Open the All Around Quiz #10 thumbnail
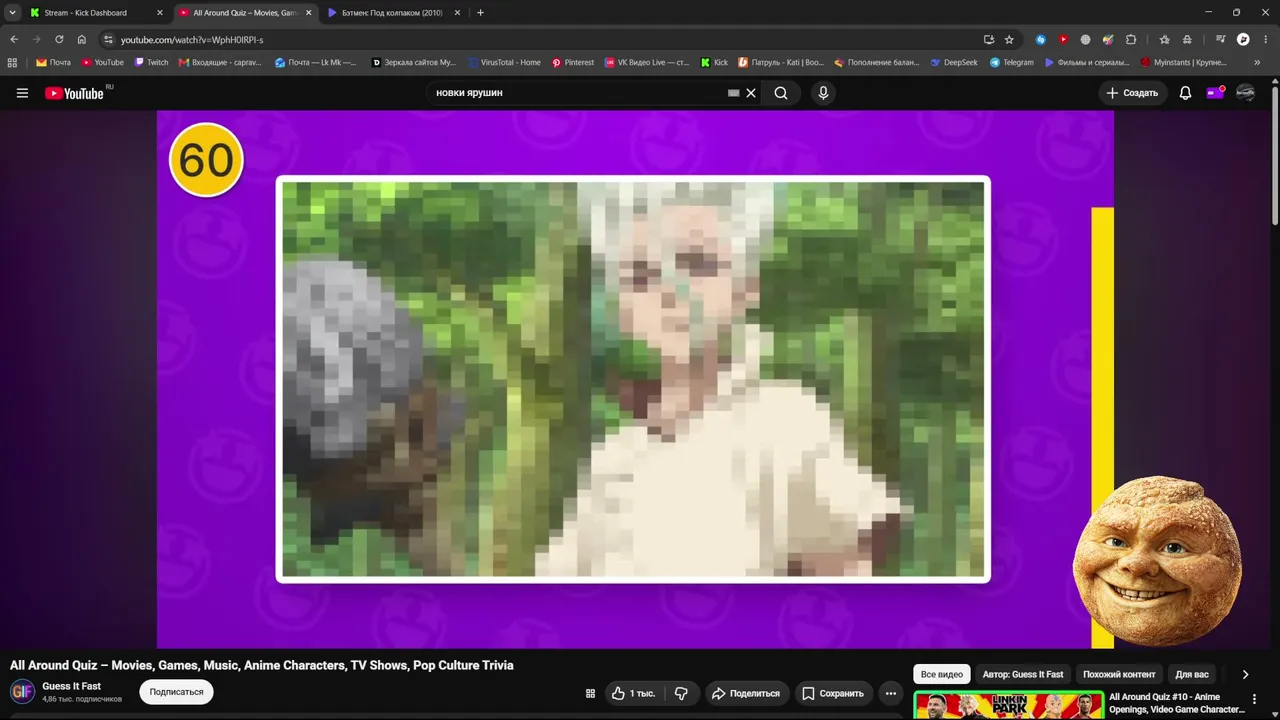This screenshot has height=720, width=1280. coord(1008,705)
